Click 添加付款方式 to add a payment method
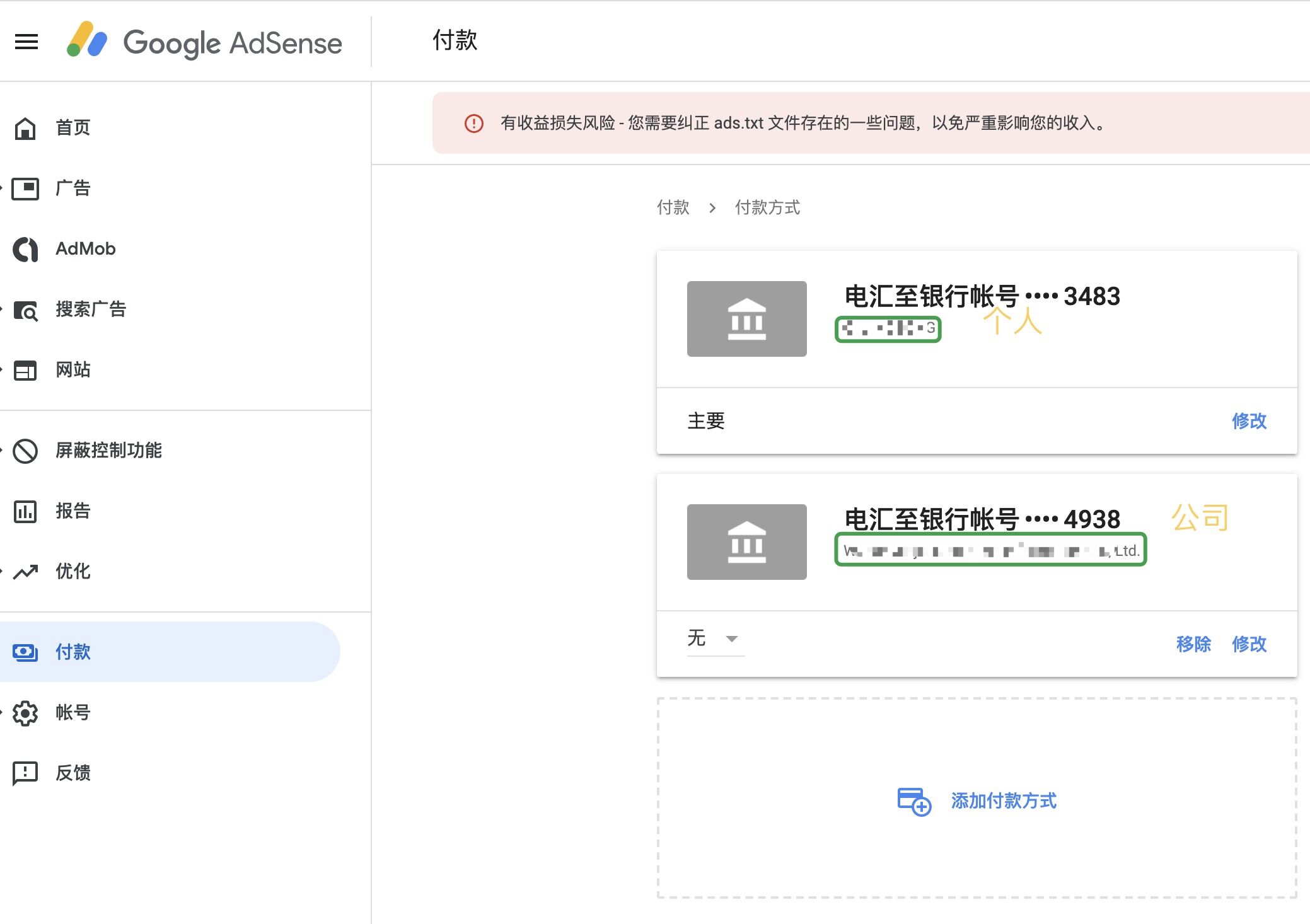The image size is (1310, 924). point(1004,801)
